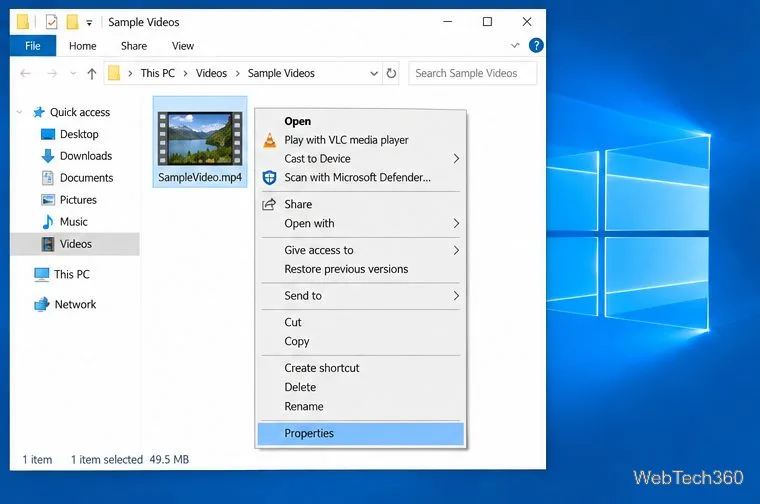Choose Cut from the context menu
This screenshot has height=504, width=760.
pos(361,322)
